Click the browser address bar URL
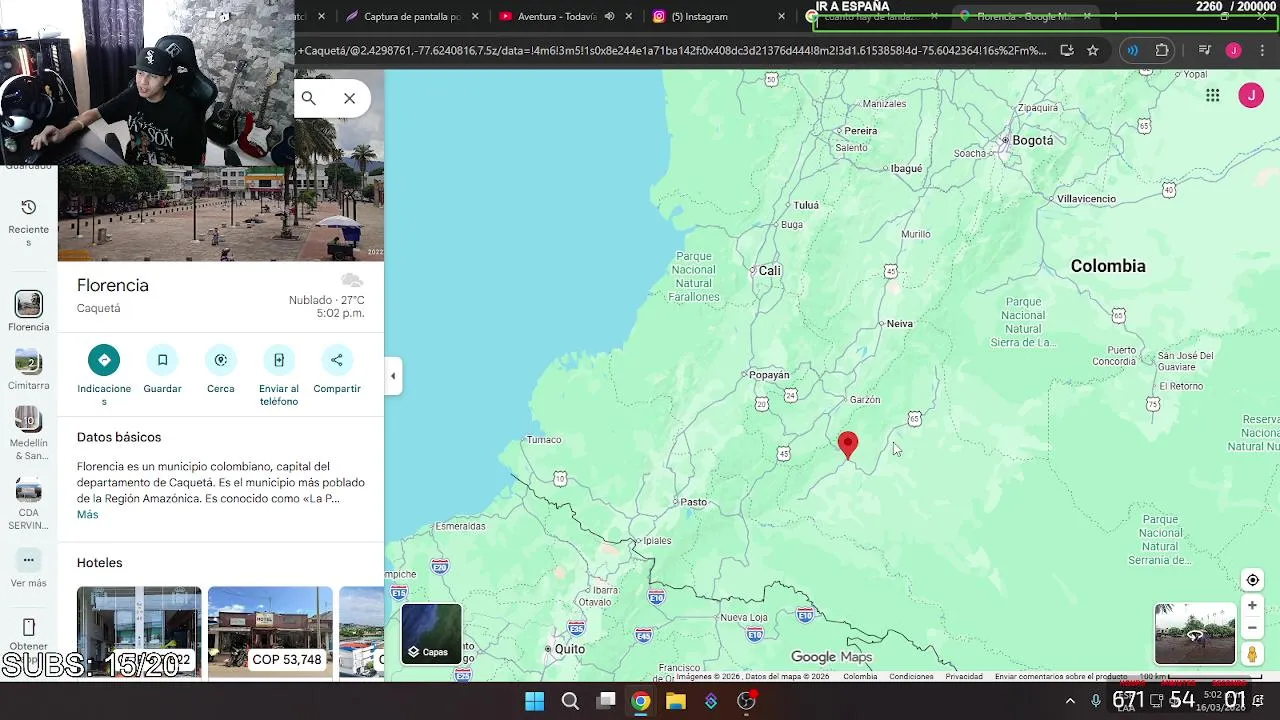Image resolution: width=1280 pixels, height=720 pixels. pyautogui.click(x=672, y=50)
